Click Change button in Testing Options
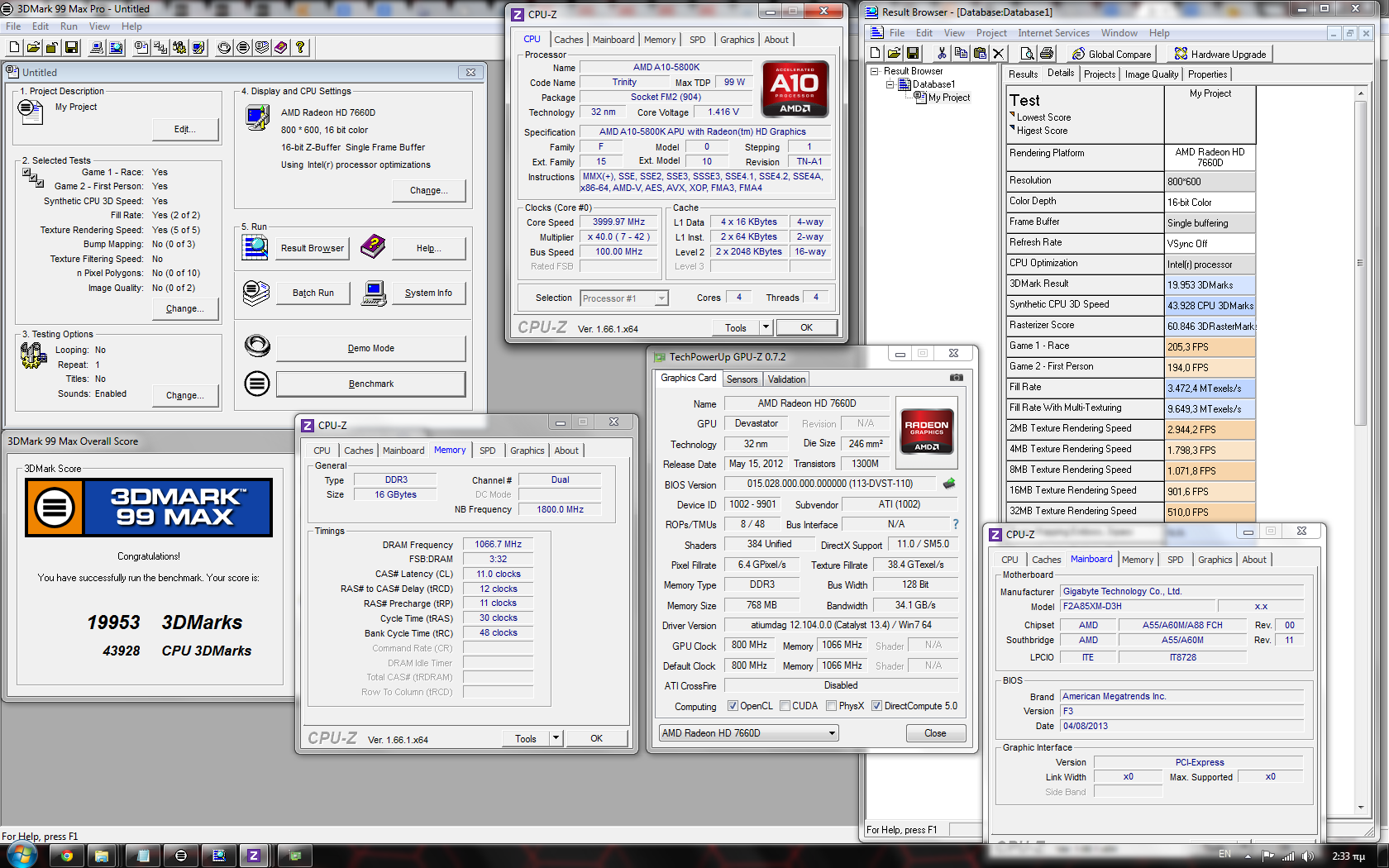This screenshot has height=868, width=1389. [185, 395]
